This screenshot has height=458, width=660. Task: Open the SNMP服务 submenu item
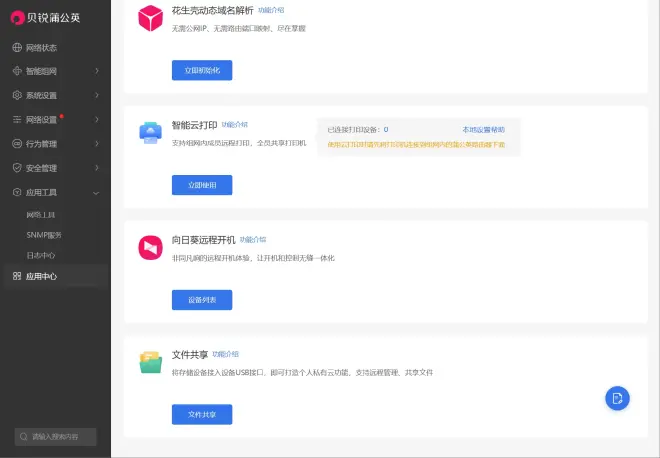[x=44, y=234]
